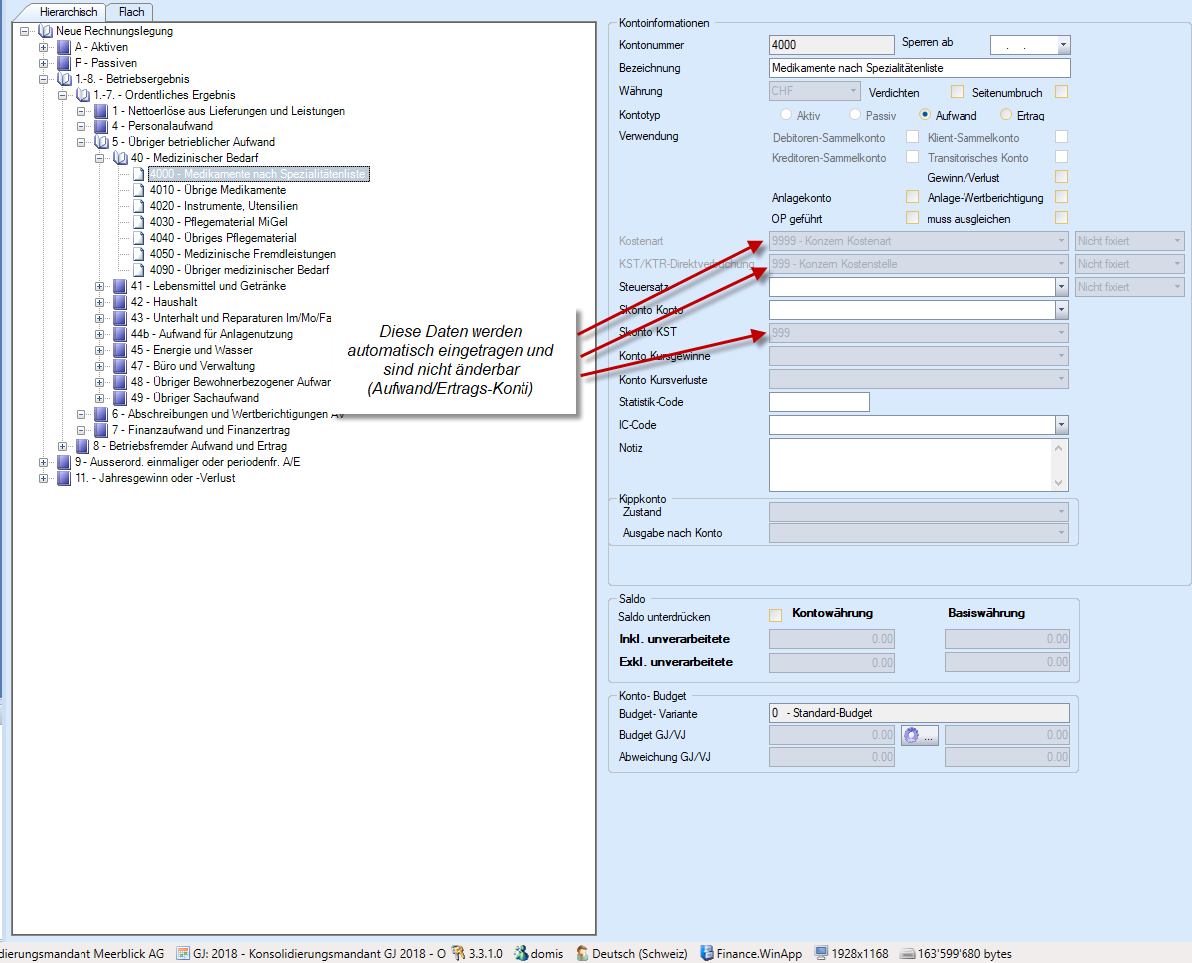The height and width of the screenshot is (963, 1192).
Task: Click the book icon of Neue Rechnungslegung
Action: tap(46, 31)
